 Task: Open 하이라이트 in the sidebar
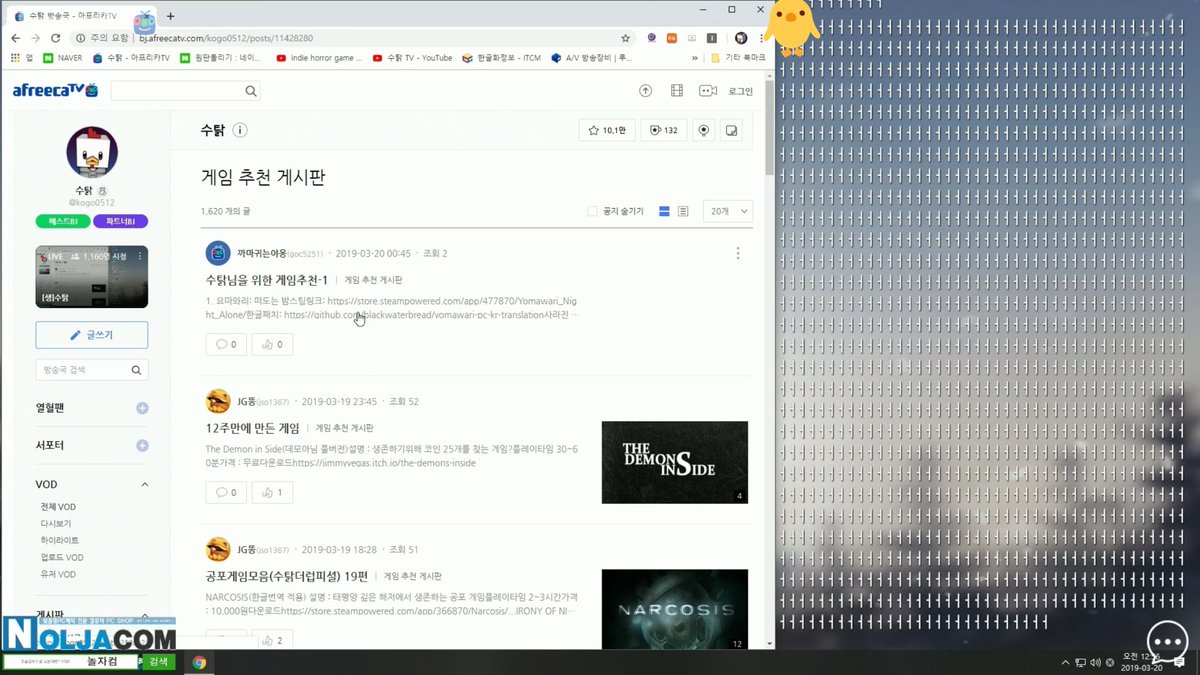[61, 540]
